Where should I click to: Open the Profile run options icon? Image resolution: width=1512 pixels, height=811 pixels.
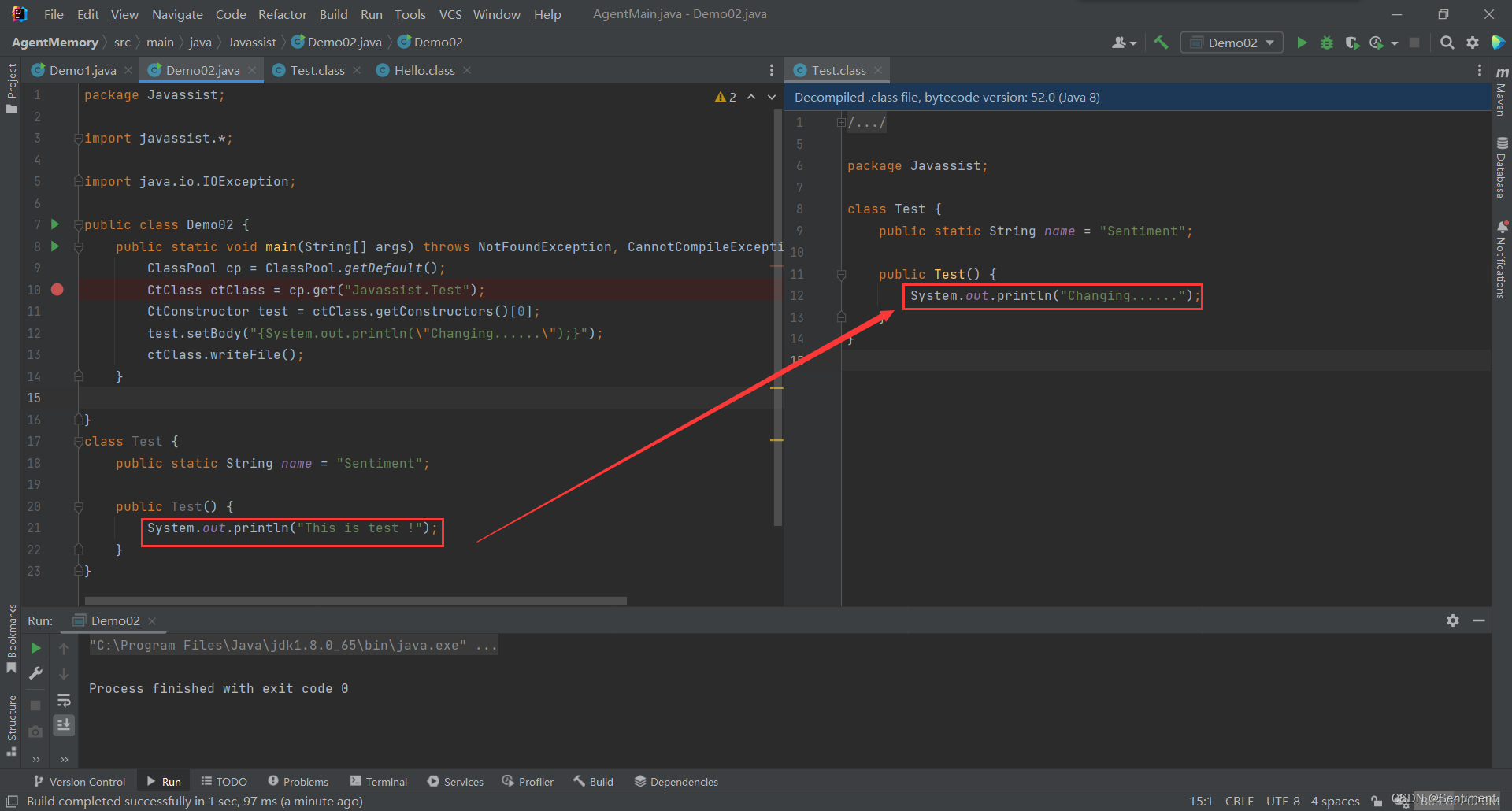click(1377, 43)
